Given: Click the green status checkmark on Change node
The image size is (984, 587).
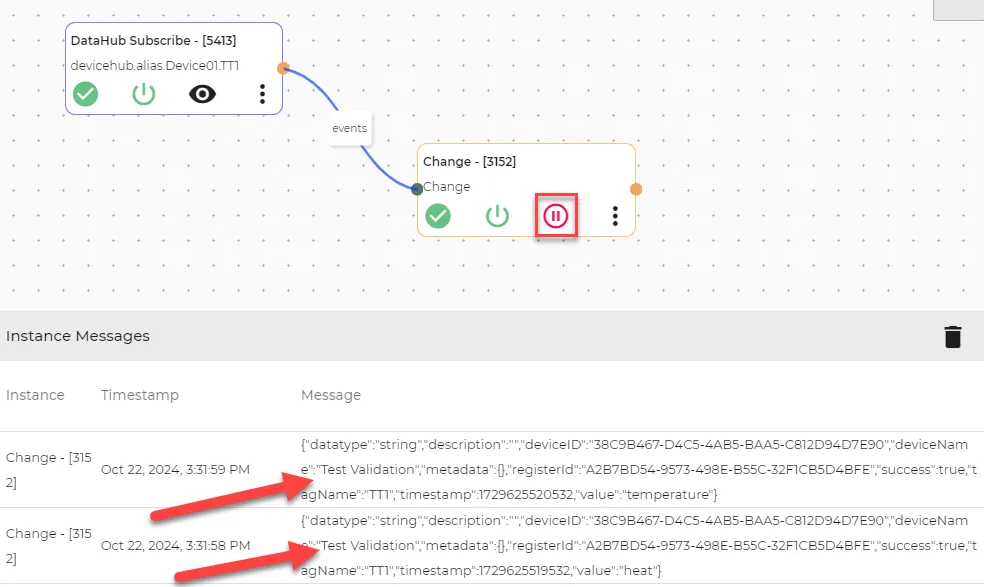Looking at the screenshot, I should 438,216.
